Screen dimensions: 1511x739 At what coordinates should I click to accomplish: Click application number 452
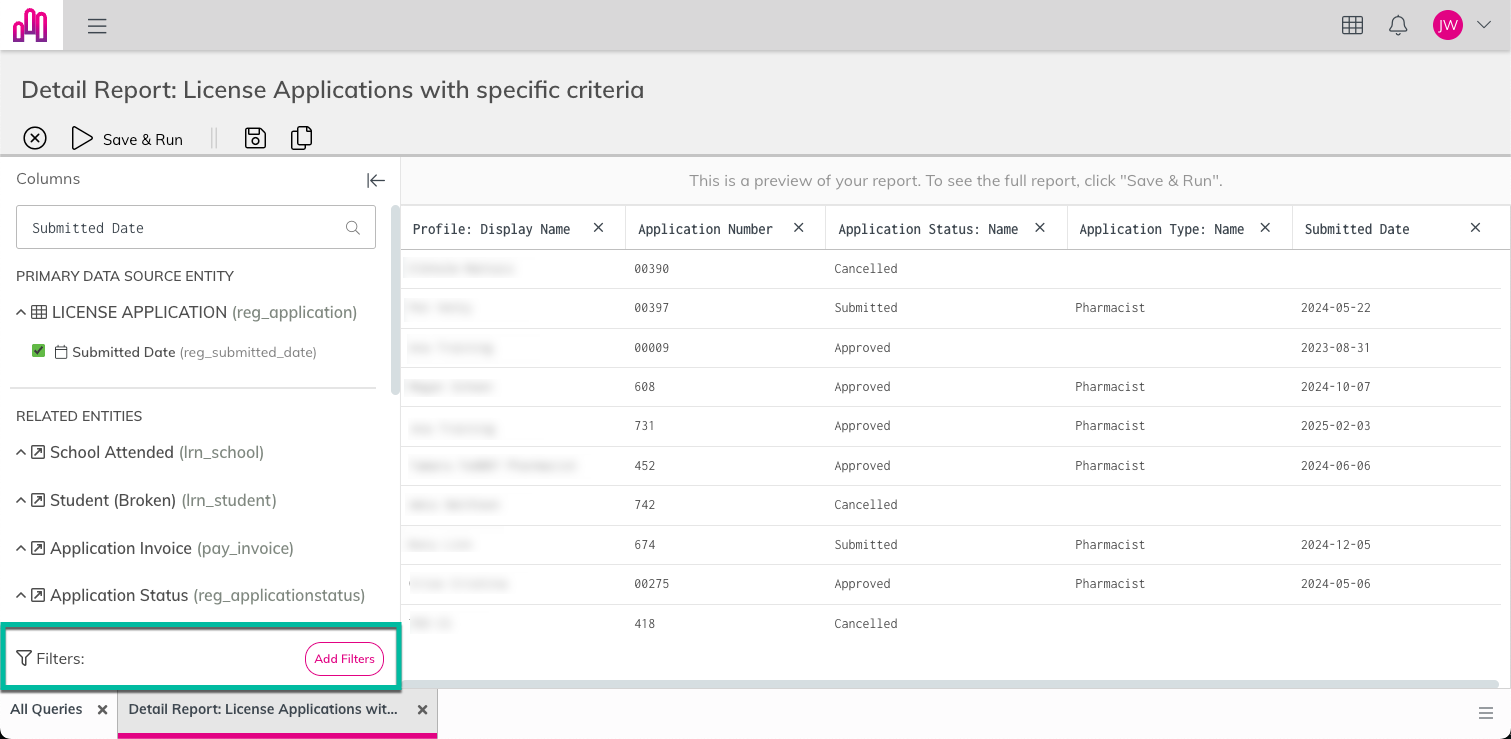644,466
